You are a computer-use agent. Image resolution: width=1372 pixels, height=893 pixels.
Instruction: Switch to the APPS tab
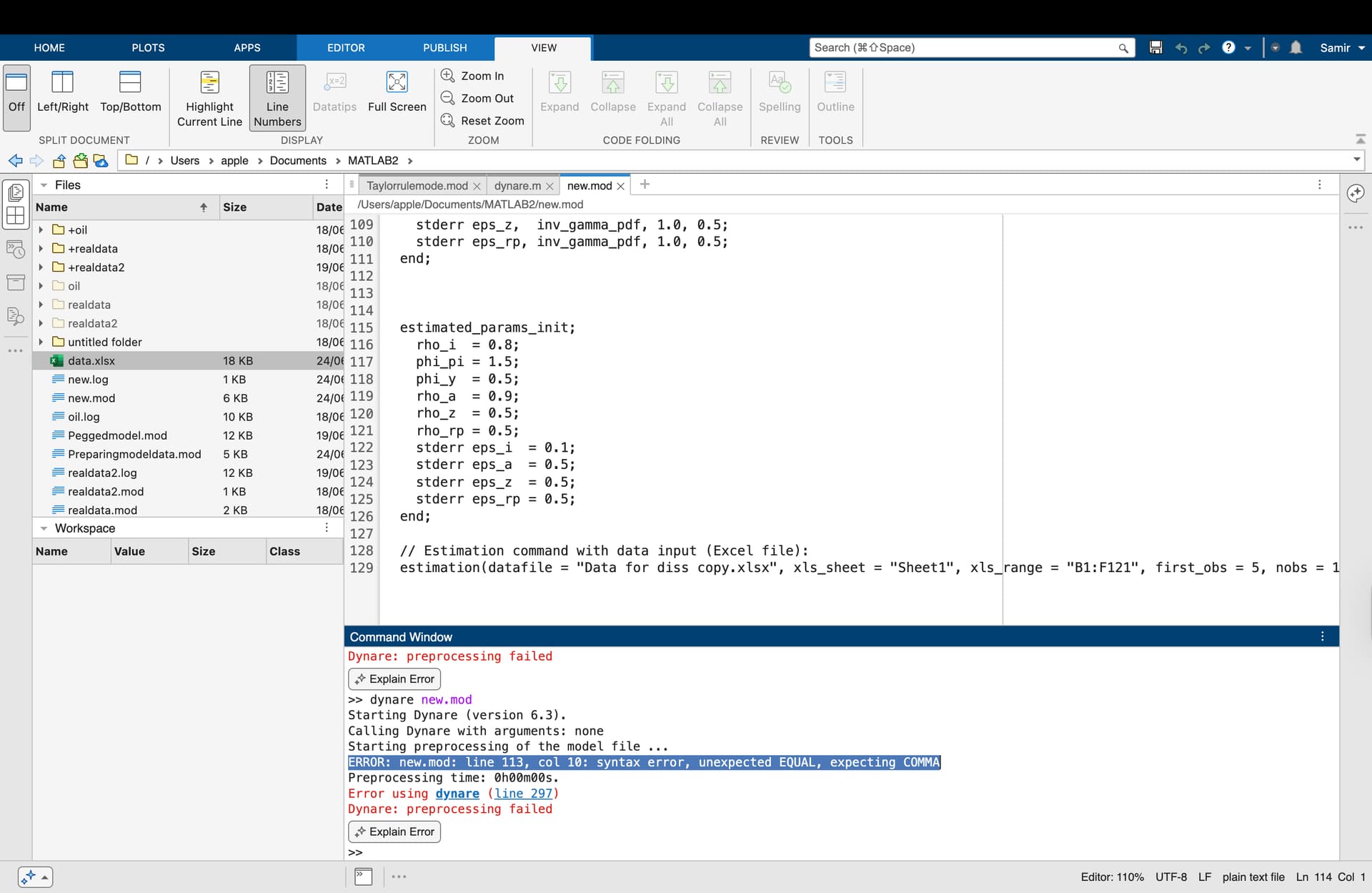coord(247,48)
